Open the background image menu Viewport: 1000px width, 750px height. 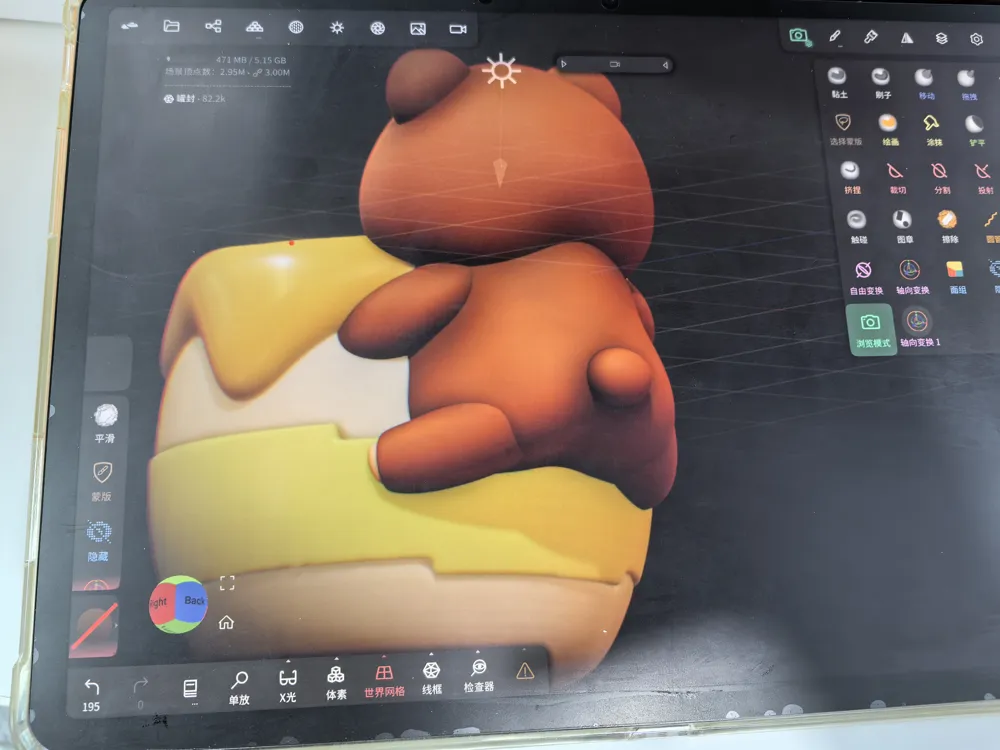418,29
